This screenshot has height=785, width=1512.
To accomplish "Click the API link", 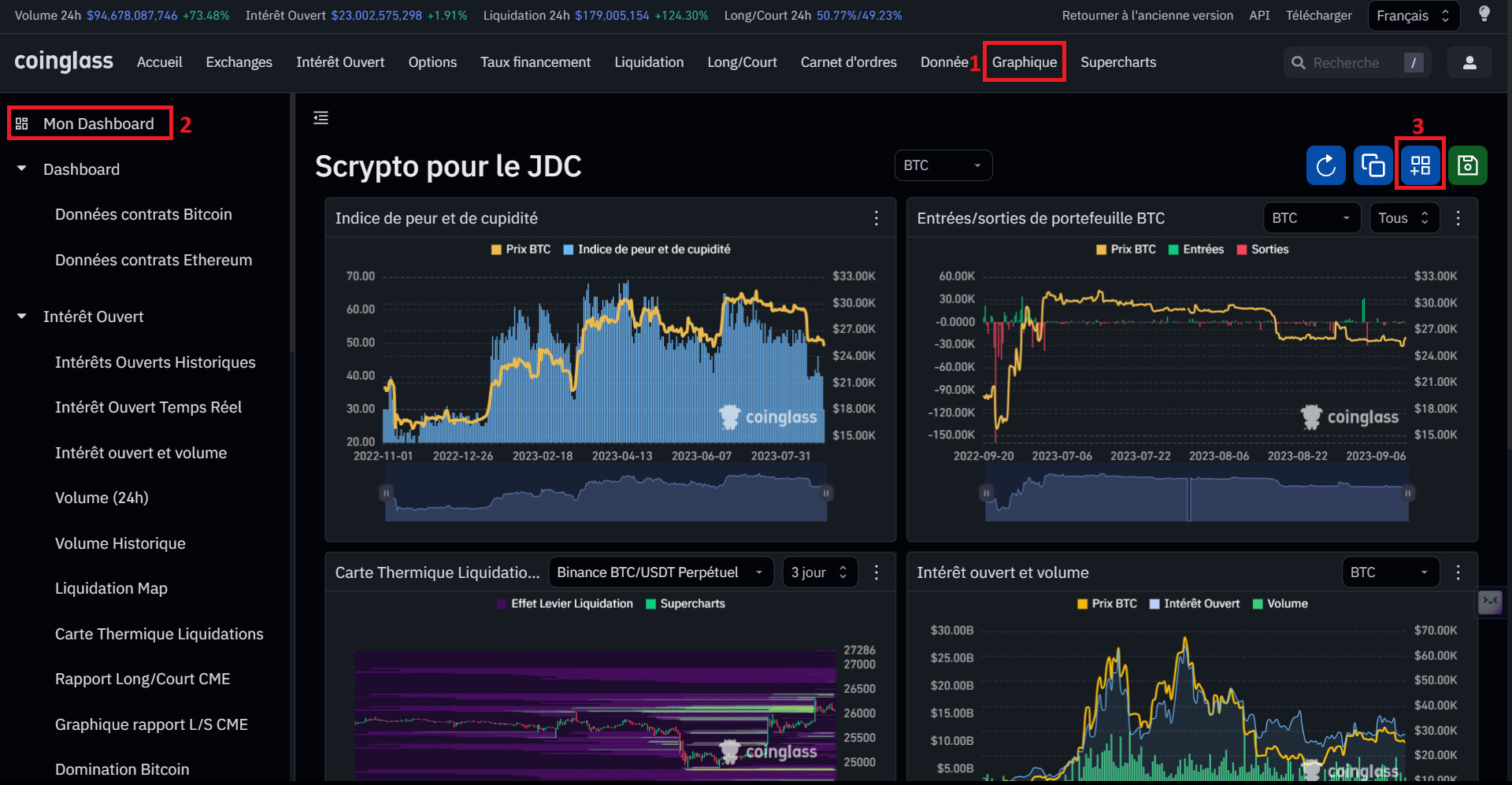I will pyautogui.click(x=1259, y=16).
